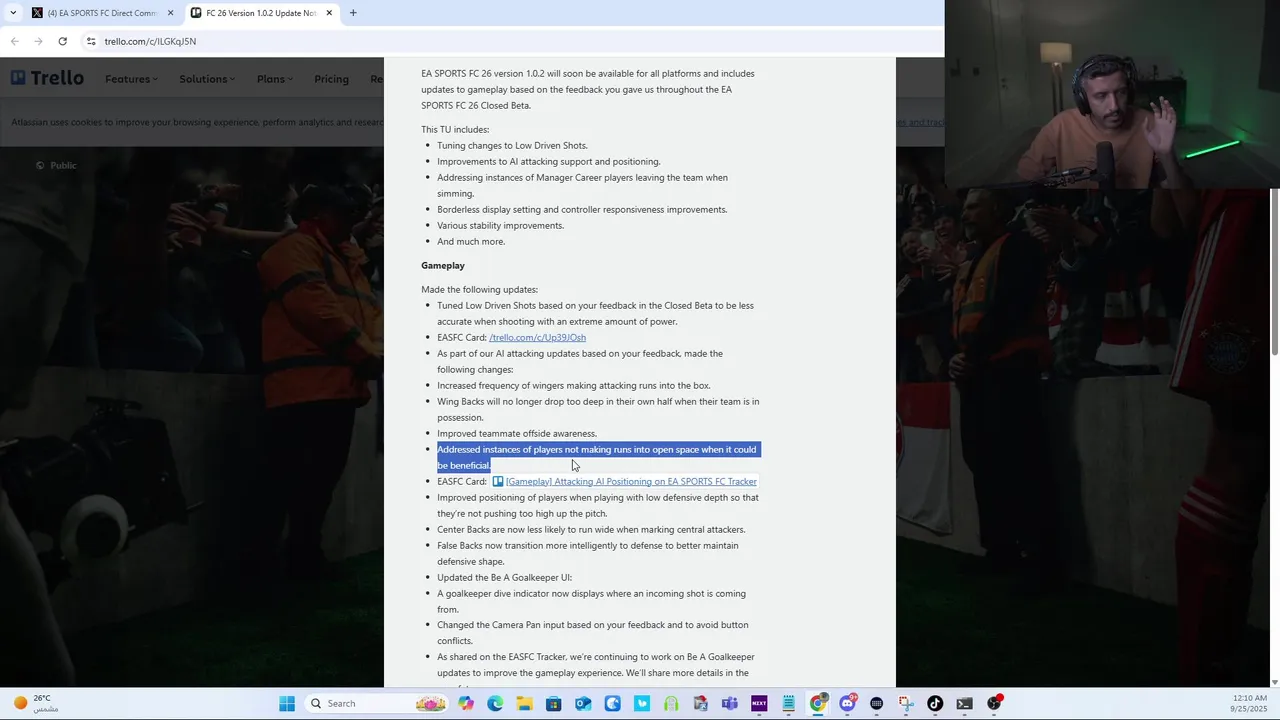Expand the Solutions menu

[x=207, y=79]
